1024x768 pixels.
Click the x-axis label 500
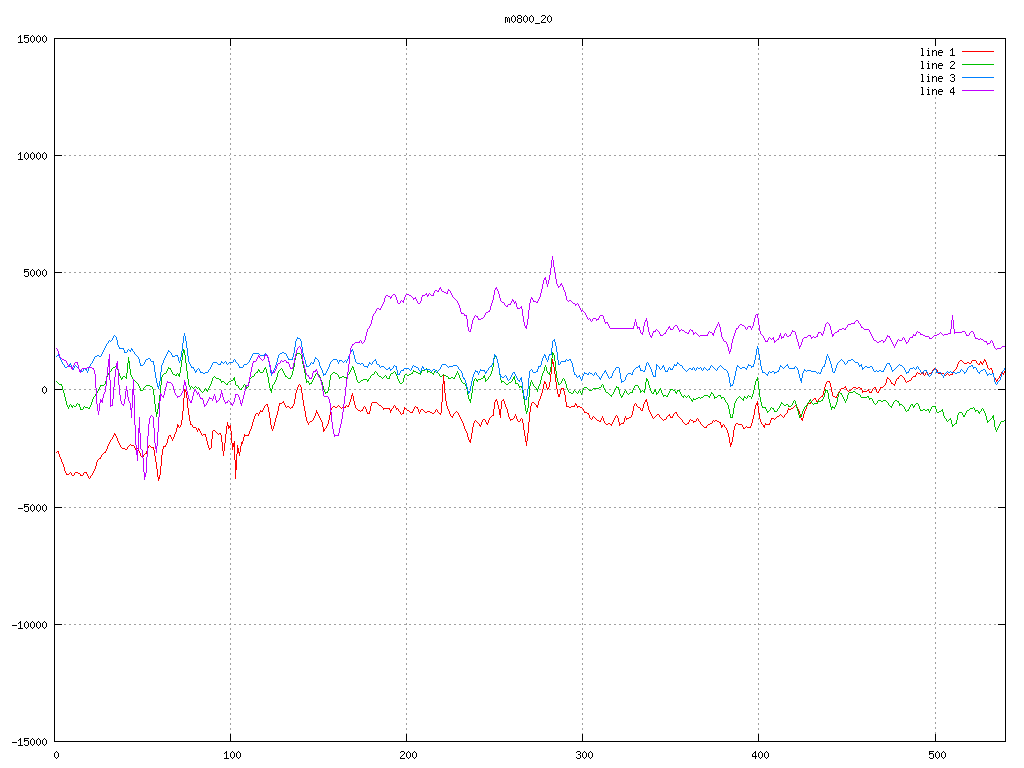(x=936, y=756)
